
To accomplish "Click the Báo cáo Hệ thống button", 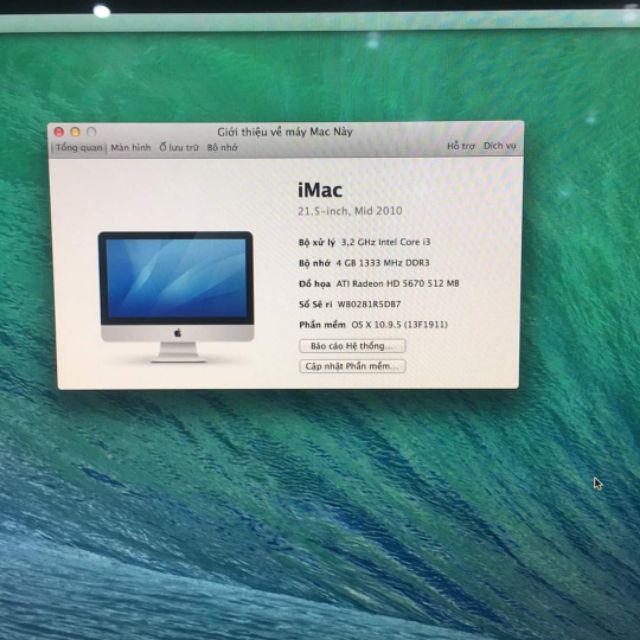I will click(x=352, y=346).
